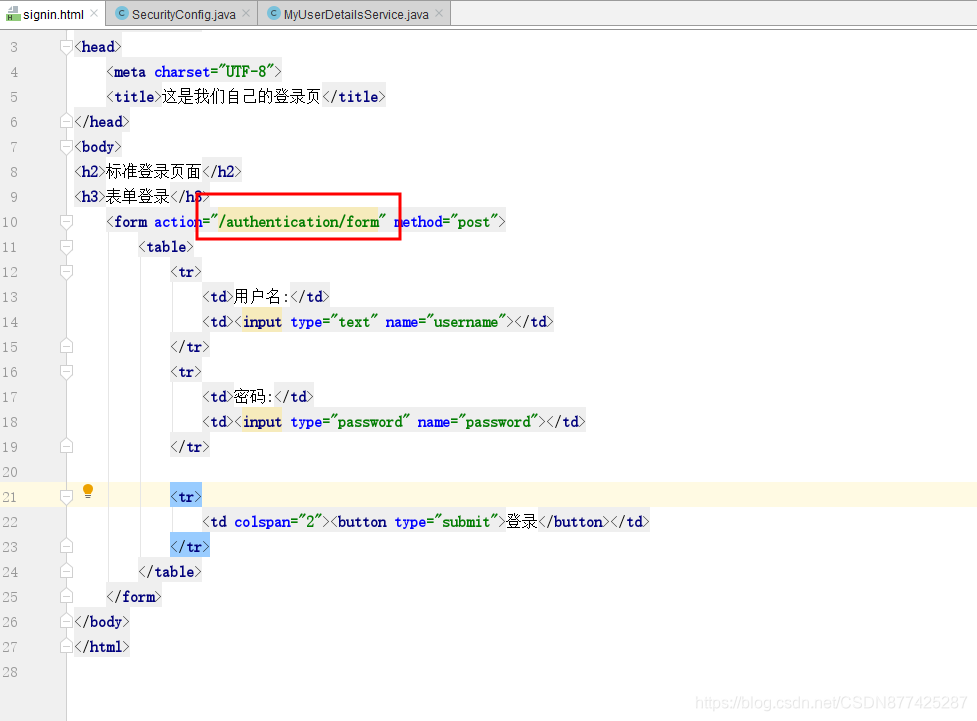Click fold end marker on line 19
Viewport: 977px width, 721px height.
click(66, 447)
